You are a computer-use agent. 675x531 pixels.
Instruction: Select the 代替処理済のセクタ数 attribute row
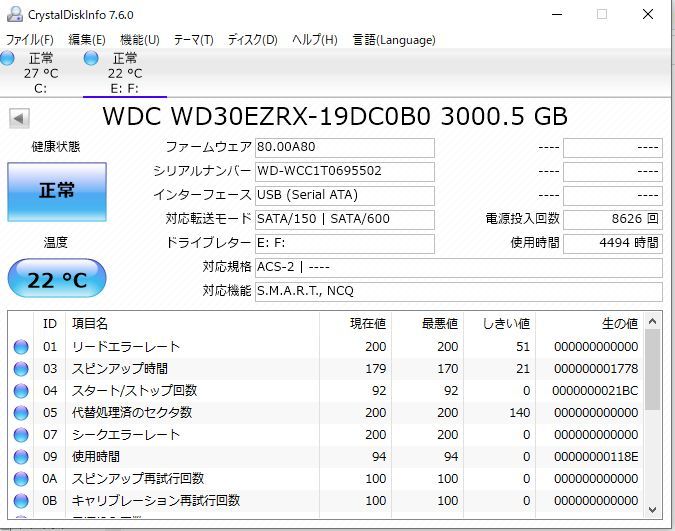tap(326, 413)
